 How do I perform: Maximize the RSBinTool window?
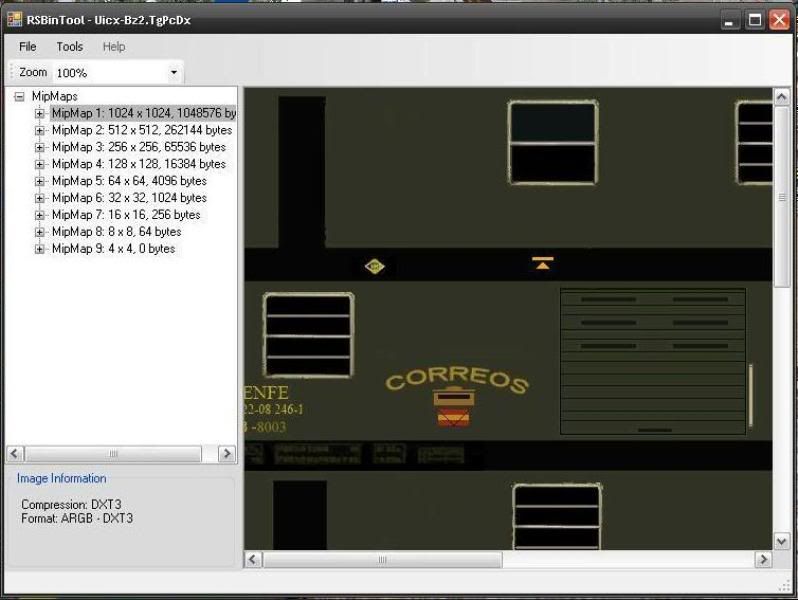pyautogui.click(x=755, y=20)
